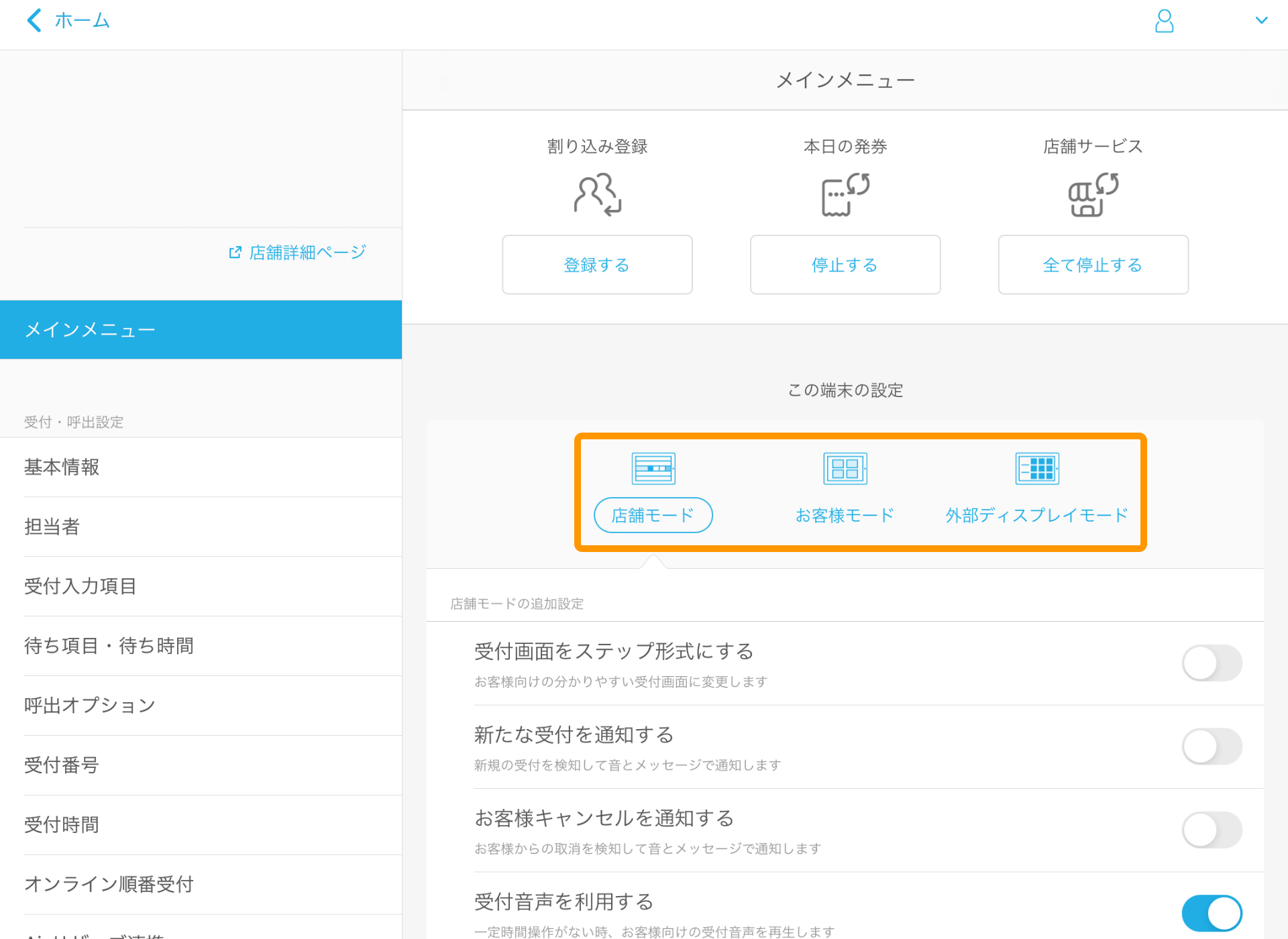Enable お客様キャンセルを通知する
Image resolution: width=1288 pixels, height=939 pixels.
pyautogui.click(x=1212, y=830)
